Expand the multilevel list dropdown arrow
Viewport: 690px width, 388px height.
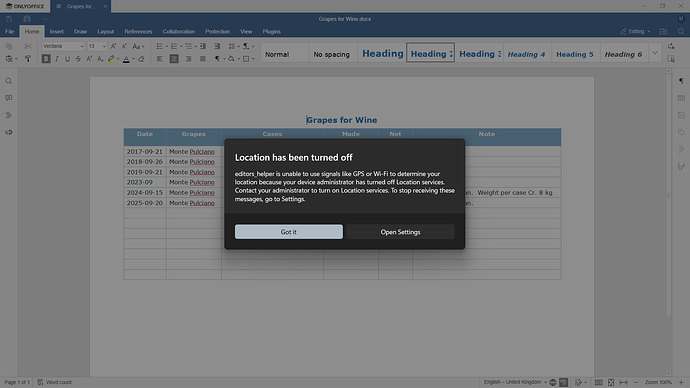pyautogui.click(x=195, y=46)
